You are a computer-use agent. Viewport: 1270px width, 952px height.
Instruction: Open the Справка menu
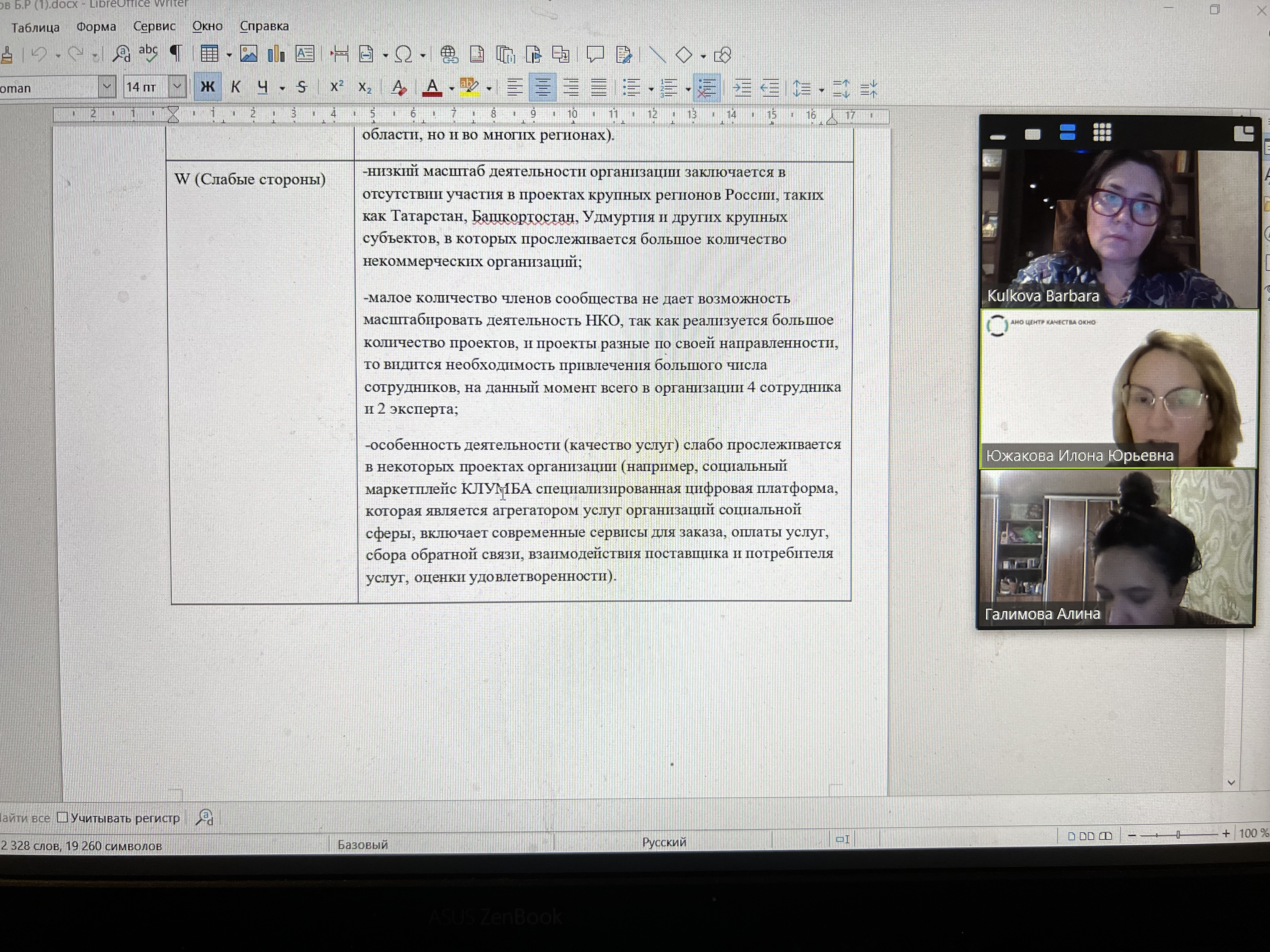tap(264, 26)
